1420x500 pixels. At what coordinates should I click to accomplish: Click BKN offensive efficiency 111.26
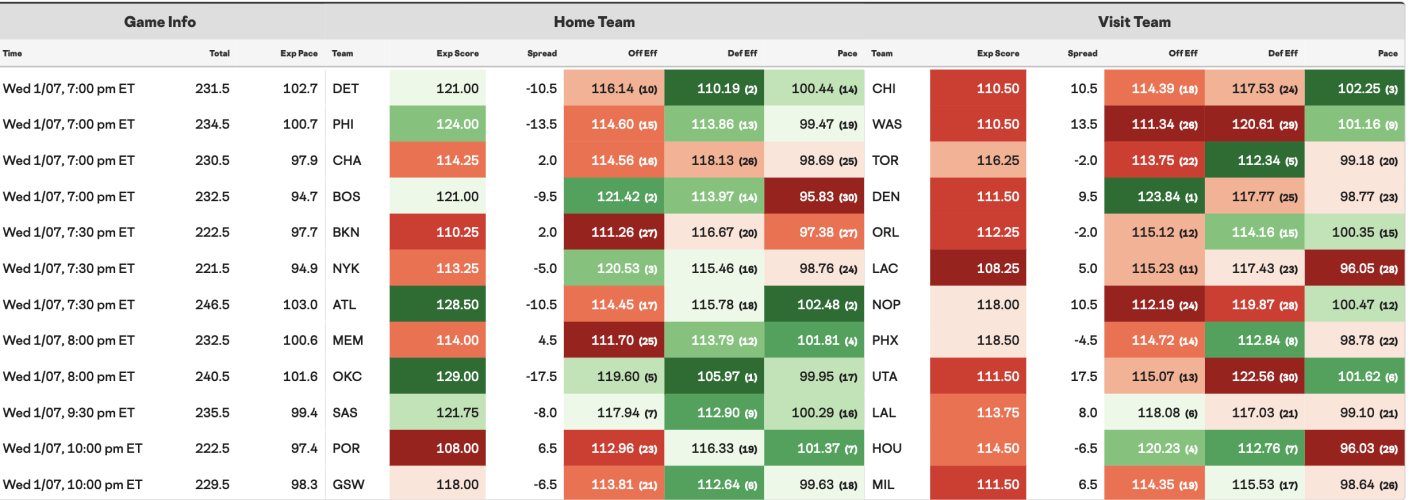pos(614,232)
